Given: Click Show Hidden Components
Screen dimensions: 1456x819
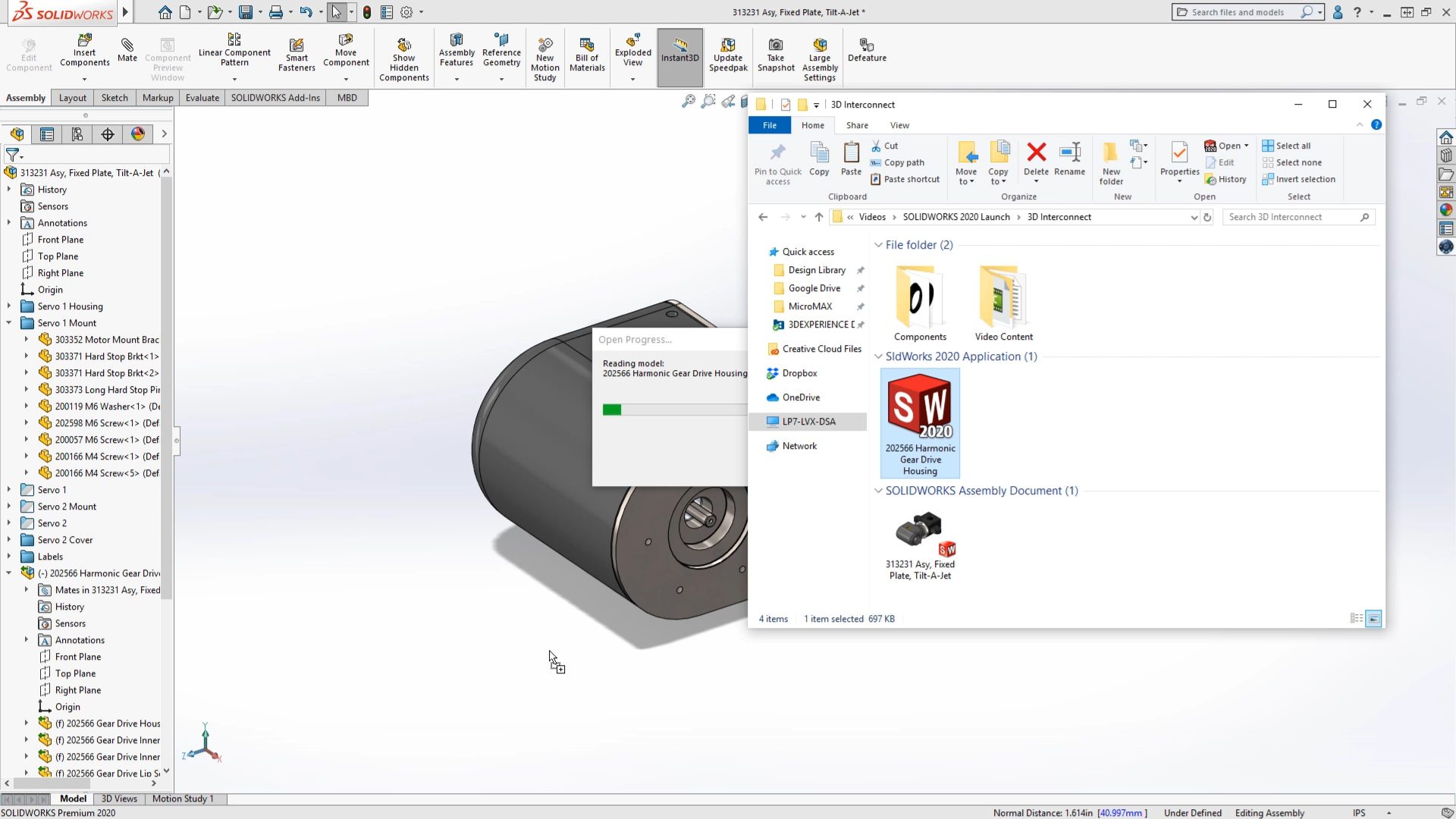Looking at the screenshot, I should point(404,59).
